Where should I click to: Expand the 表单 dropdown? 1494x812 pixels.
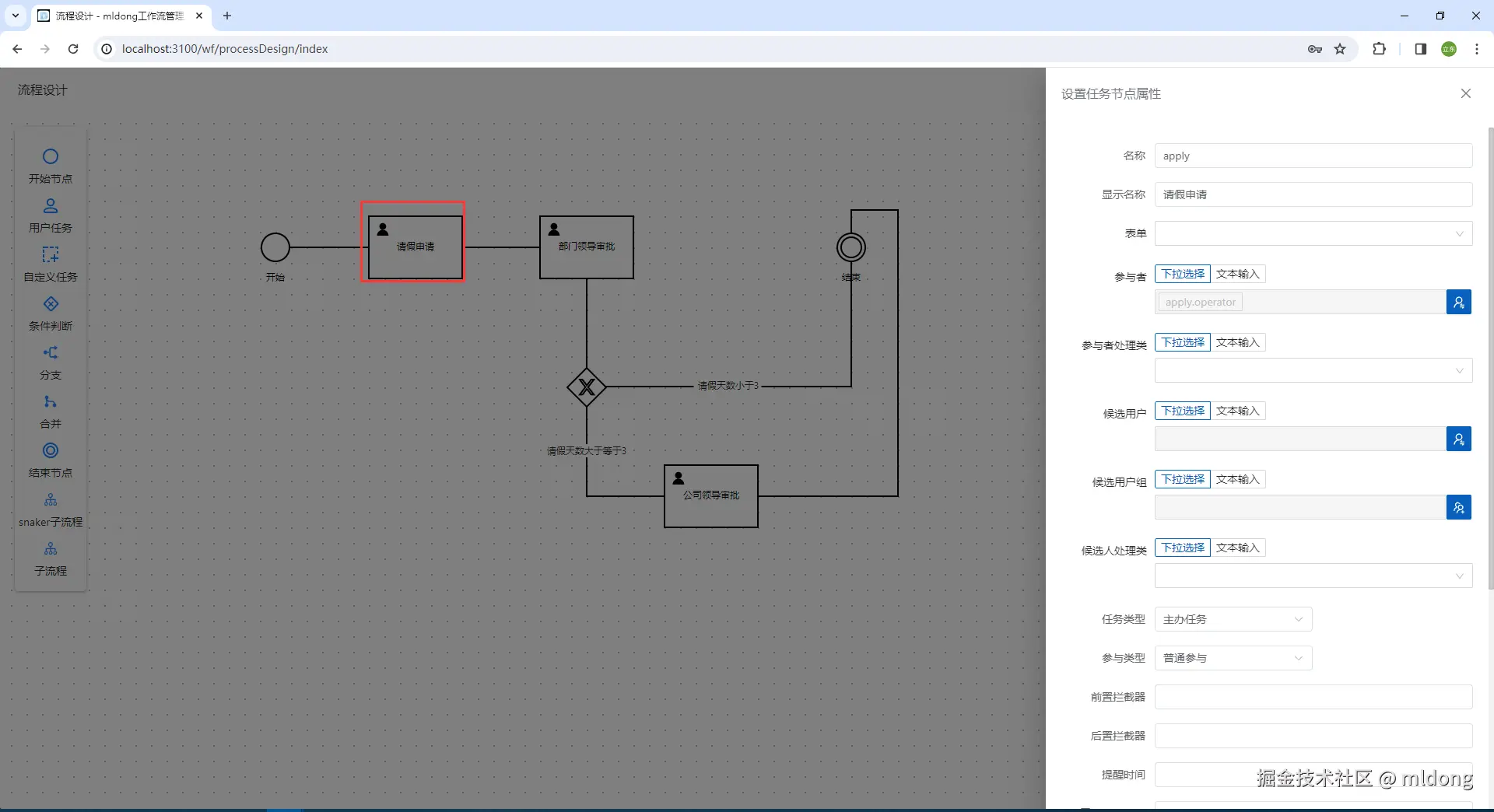(1313, 233)
